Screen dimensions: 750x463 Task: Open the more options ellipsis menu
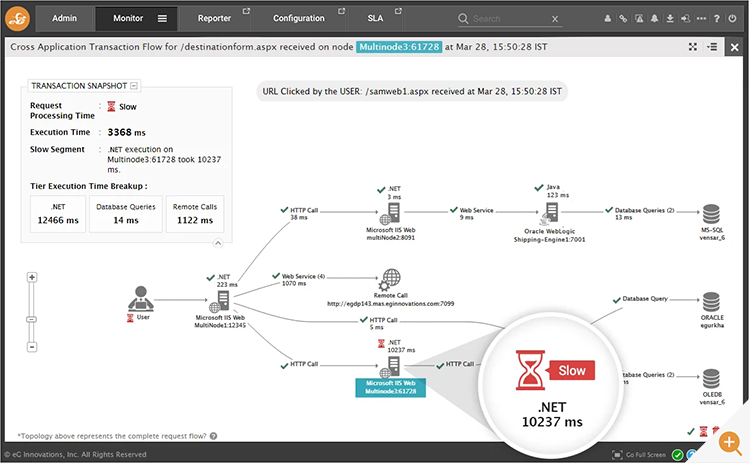(701, 19)
